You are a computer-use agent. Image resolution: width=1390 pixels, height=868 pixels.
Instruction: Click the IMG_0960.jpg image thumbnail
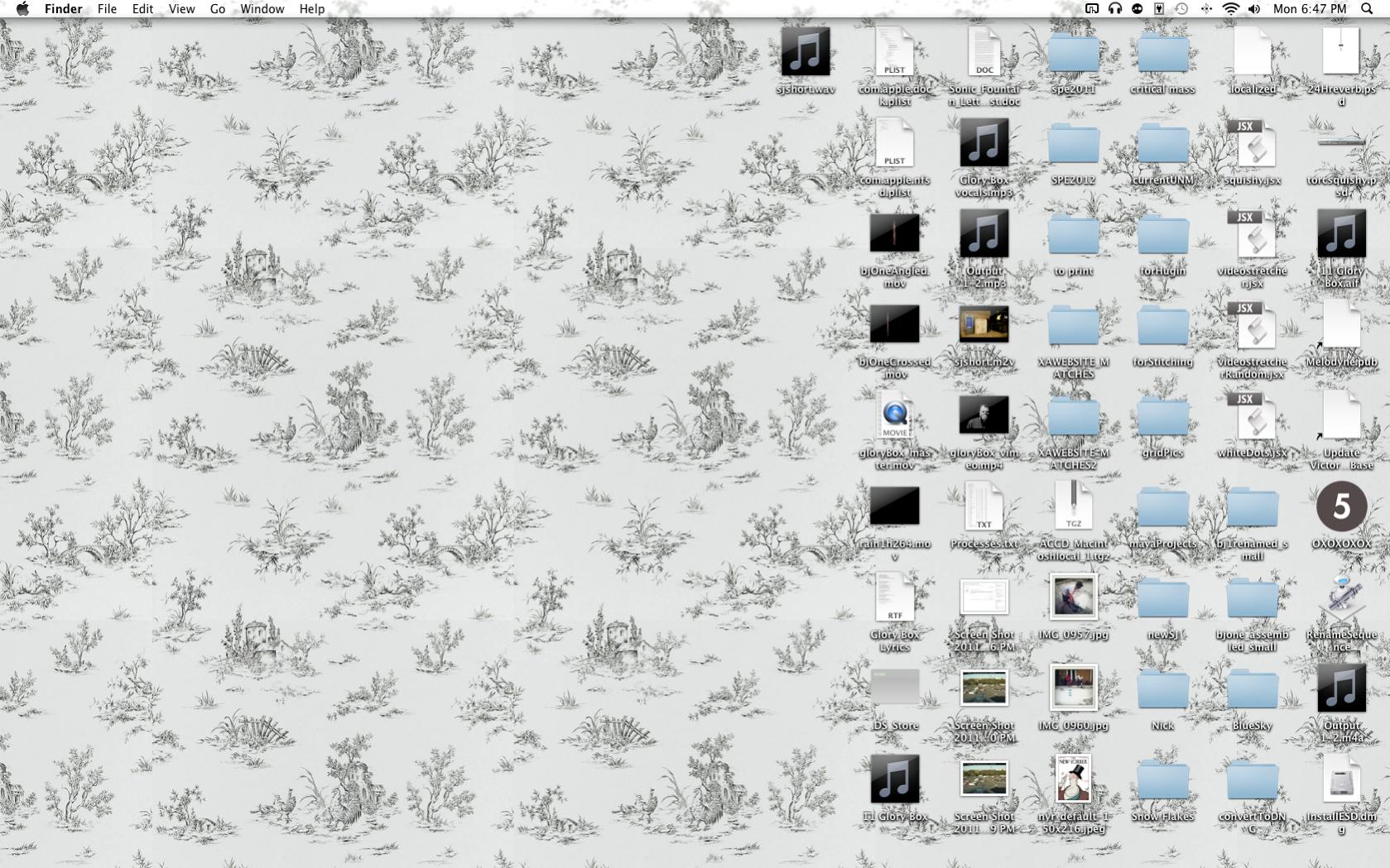click(1074, 688)
